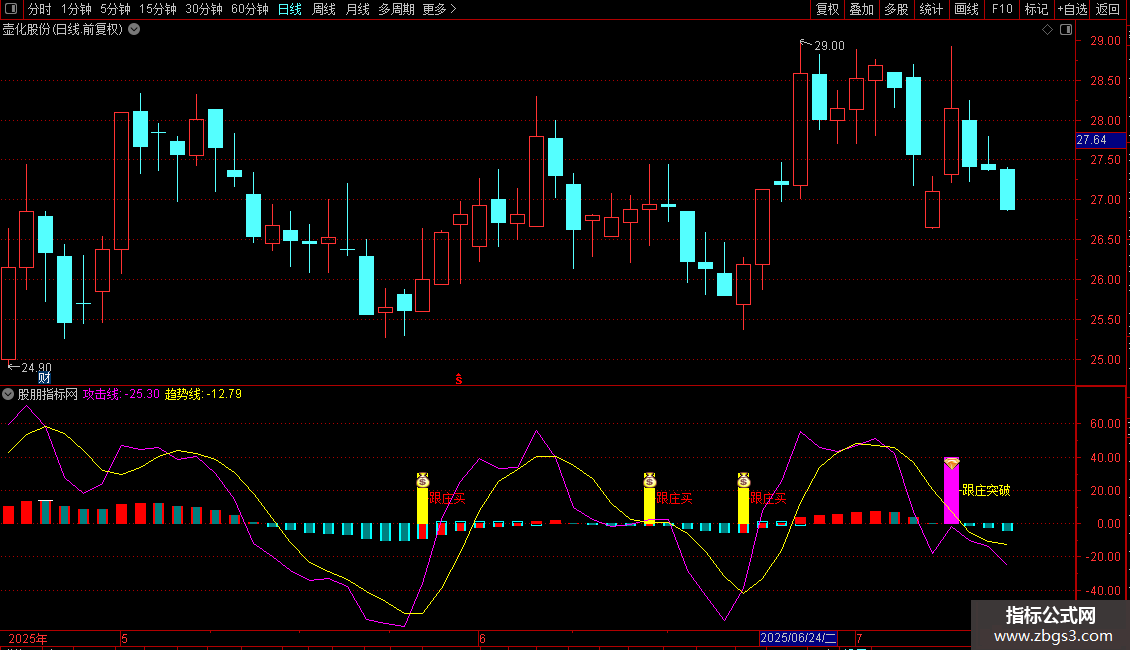
Task: Open the 统计 statistics tool
Action: click(x=931, y=9)
